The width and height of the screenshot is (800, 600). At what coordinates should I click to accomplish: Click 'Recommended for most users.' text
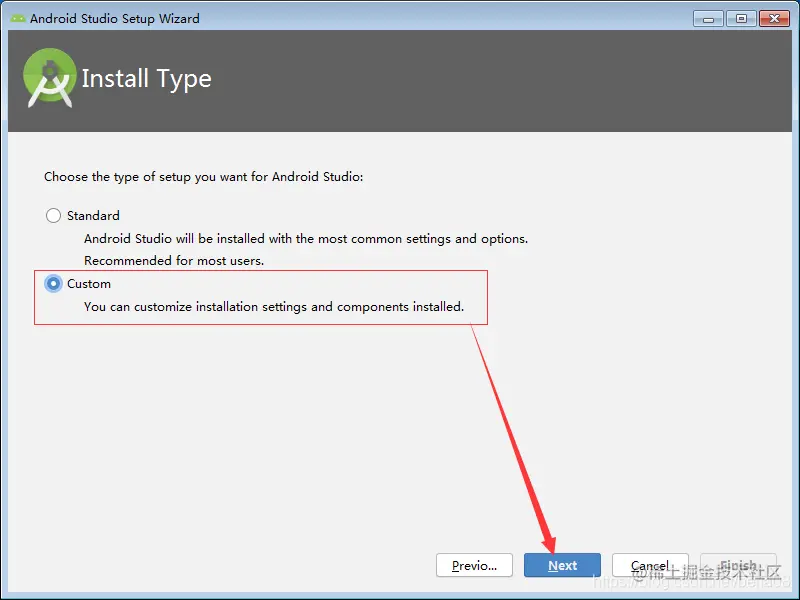pos(174,261)
